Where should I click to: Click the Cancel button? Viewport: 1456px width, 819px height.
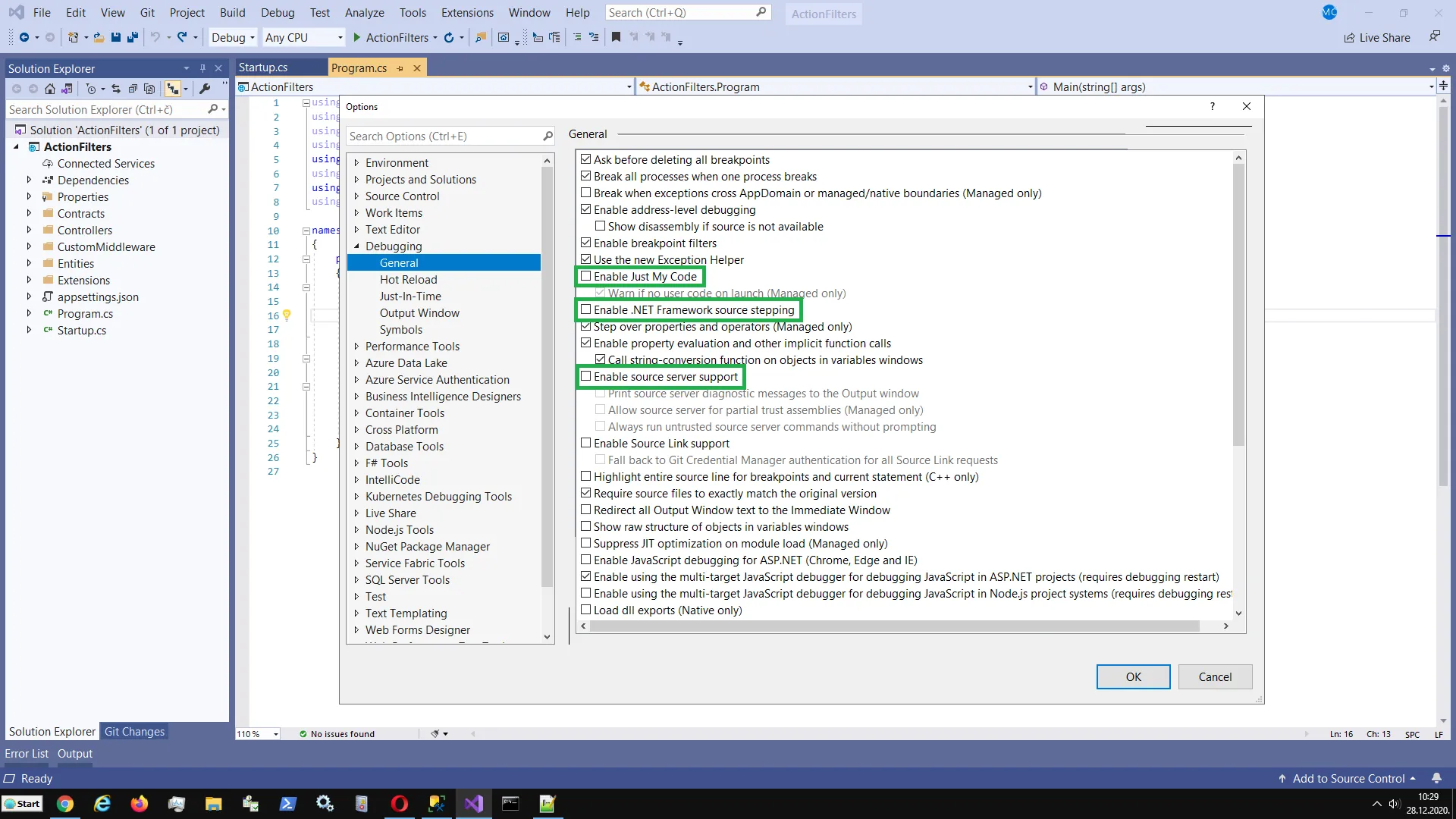pyautogui.click(x=1215, y=677)
